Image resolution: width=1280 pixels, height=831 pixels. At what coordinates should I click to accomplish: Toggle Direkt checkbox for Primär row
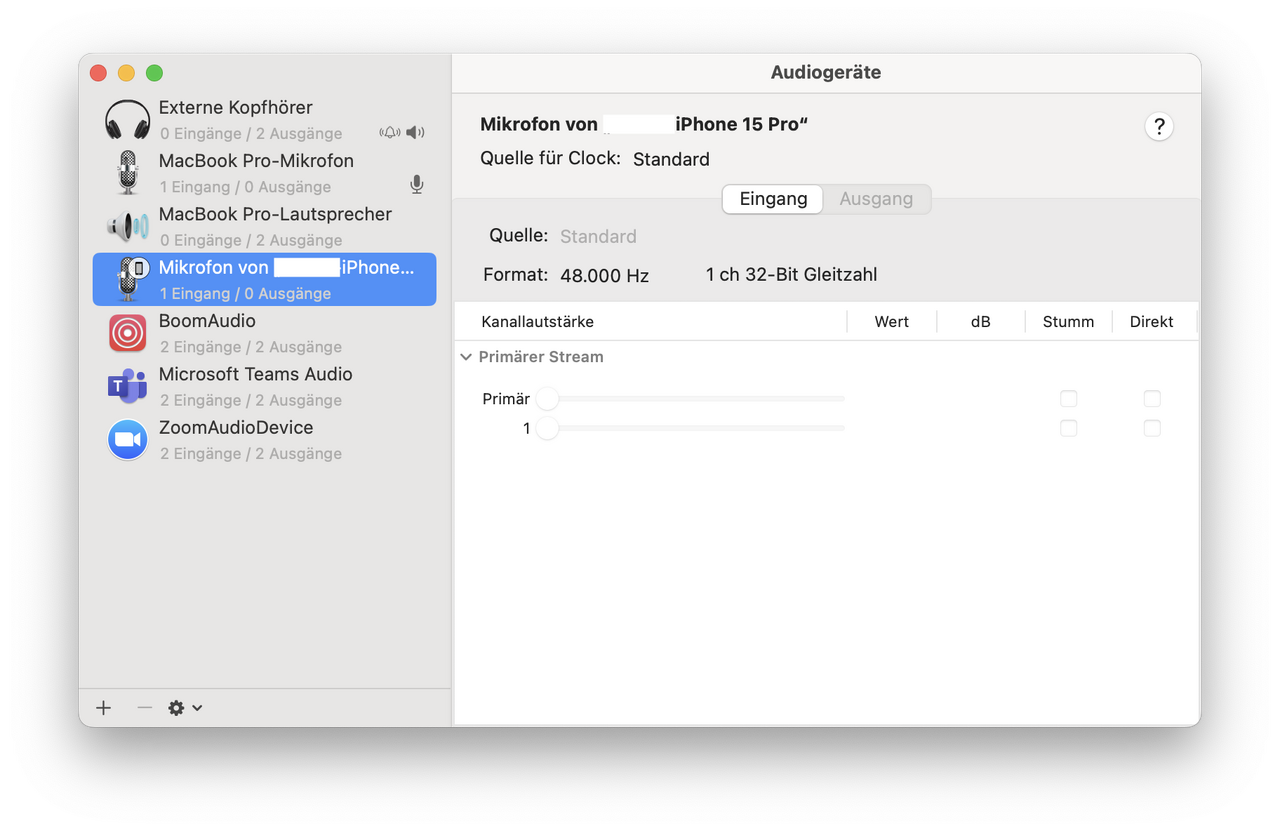1152,399
